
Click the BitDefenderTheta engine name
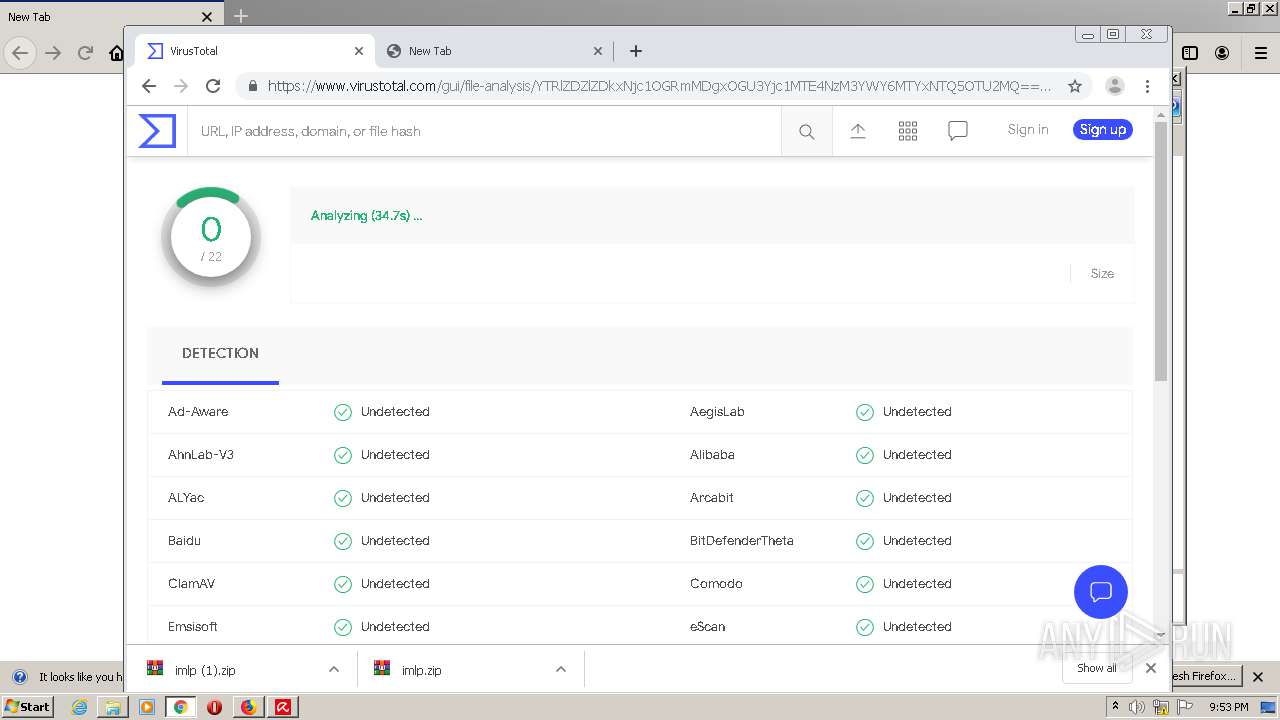point(742,541)
